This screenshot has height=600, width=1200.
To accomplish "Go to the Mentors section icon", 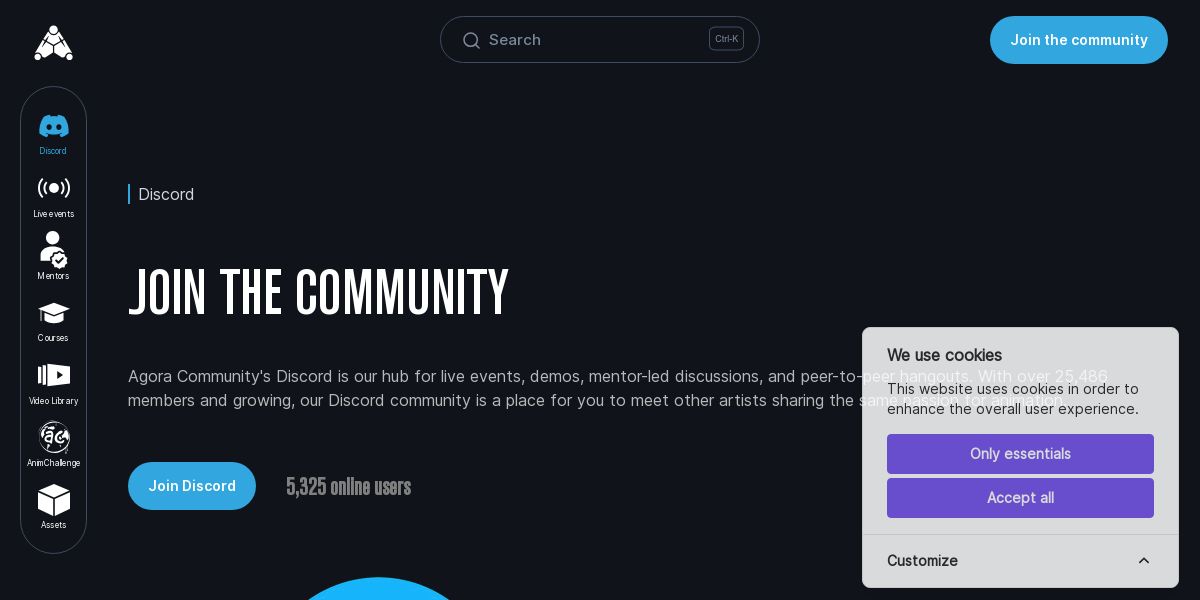I will tap(53, 250).
